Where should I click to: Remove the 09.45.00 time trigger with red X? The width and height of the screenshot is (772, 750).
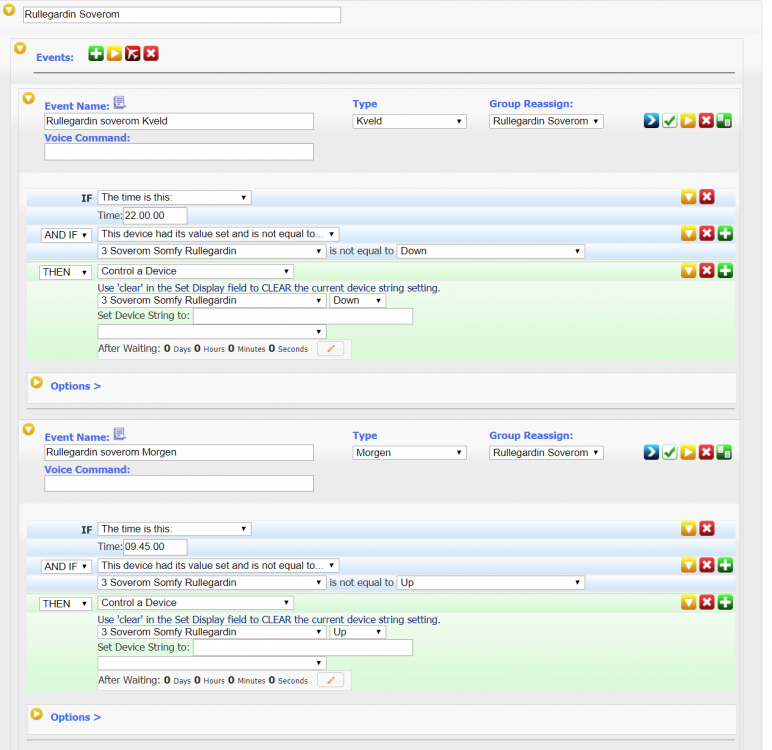point(707,529)
